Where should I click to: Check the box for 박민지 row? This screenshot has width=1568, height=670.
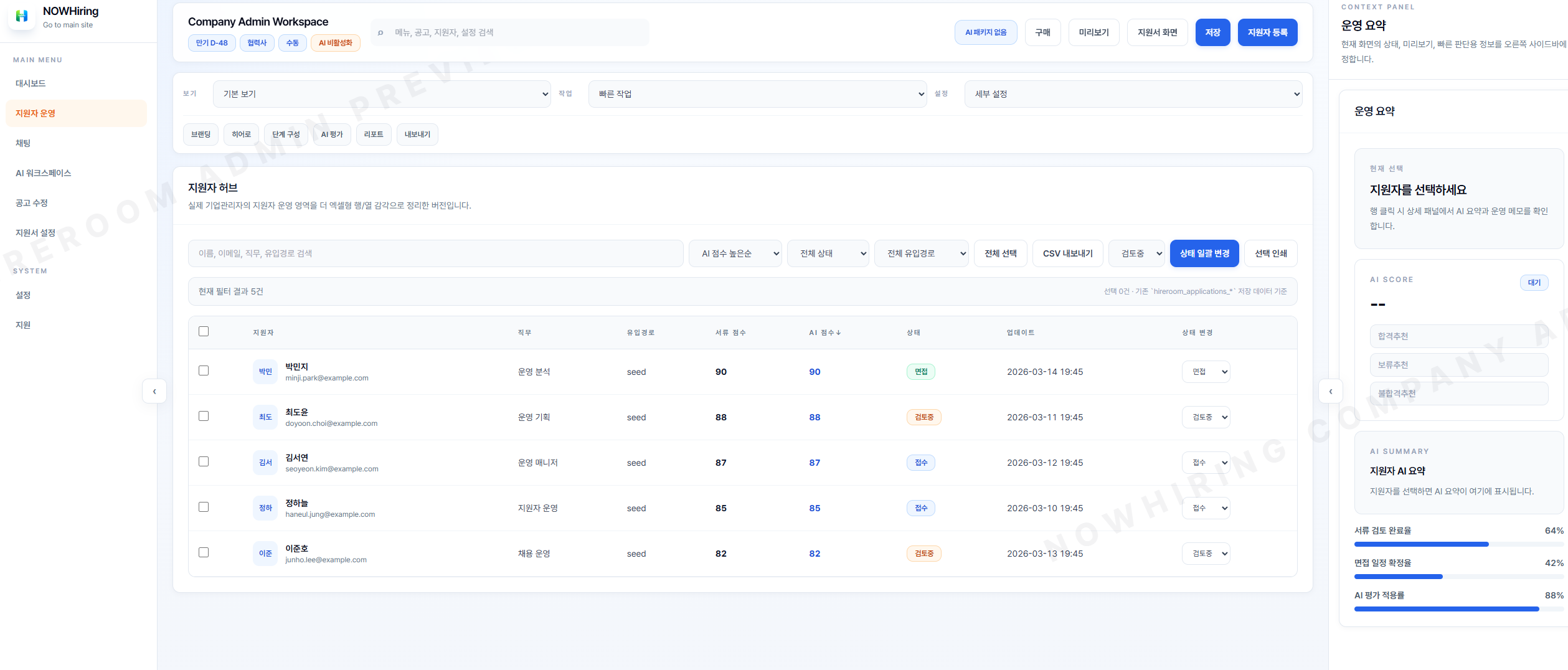(x=204, y=370)
